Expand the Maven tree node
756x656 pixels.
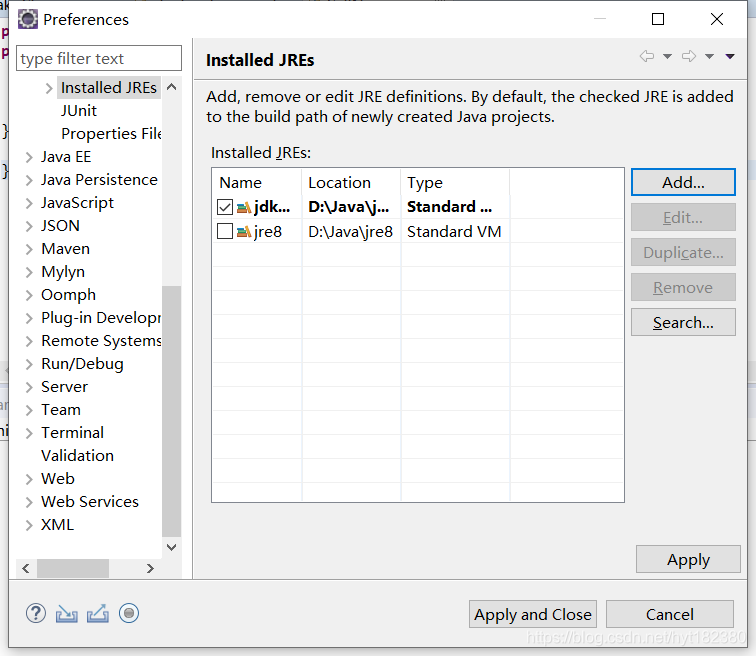coord(29,249)
